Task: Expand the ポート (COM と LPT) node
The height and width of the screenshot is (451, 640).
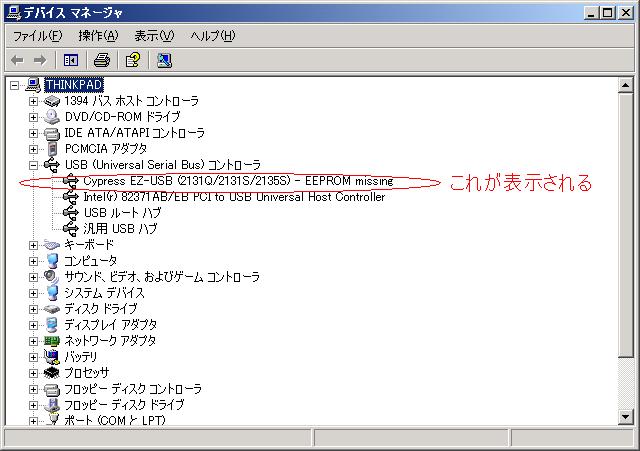Action: pos(33,421)
